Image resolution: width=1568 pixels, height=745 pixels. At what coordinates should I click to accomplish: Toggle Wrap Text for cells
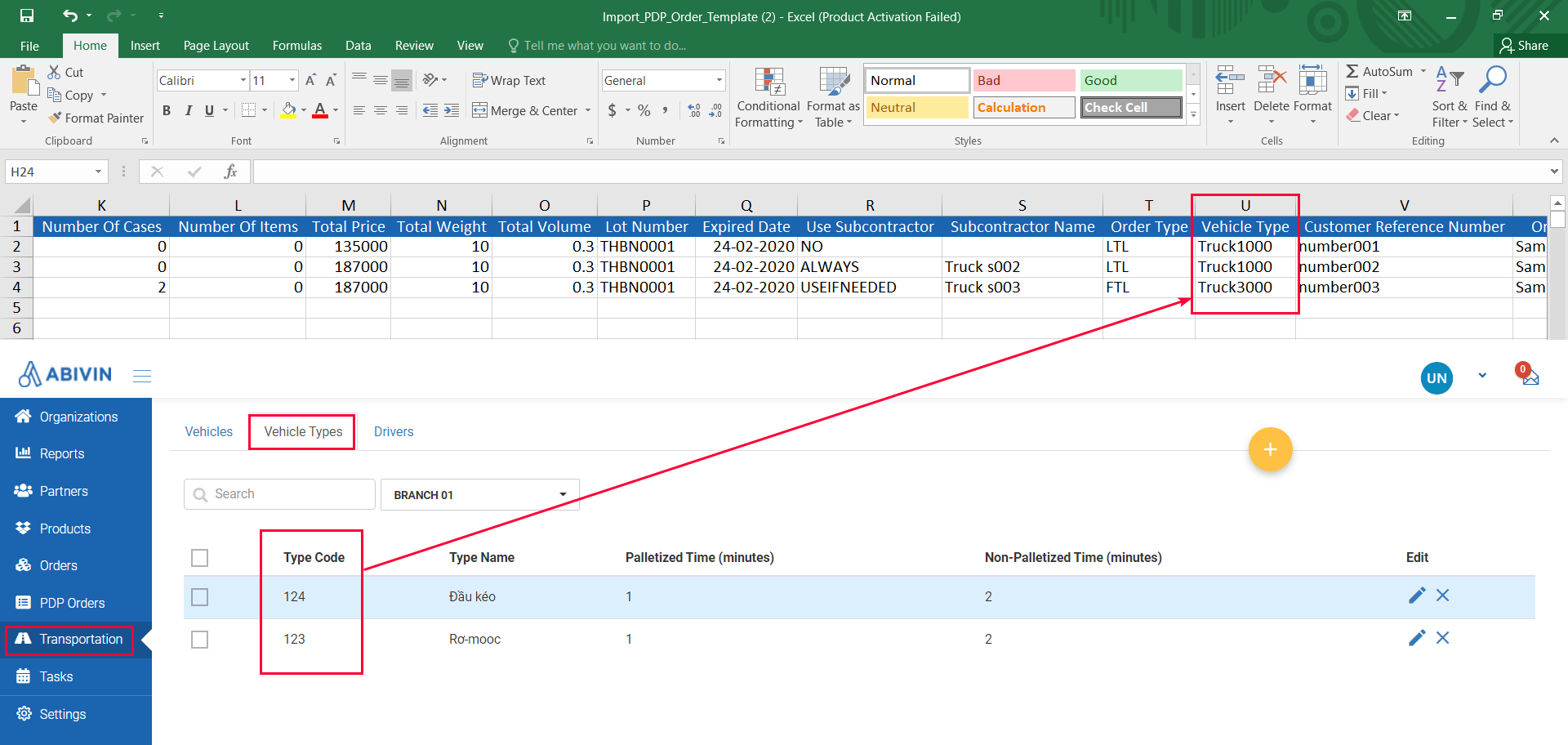[x=509, y=80]
